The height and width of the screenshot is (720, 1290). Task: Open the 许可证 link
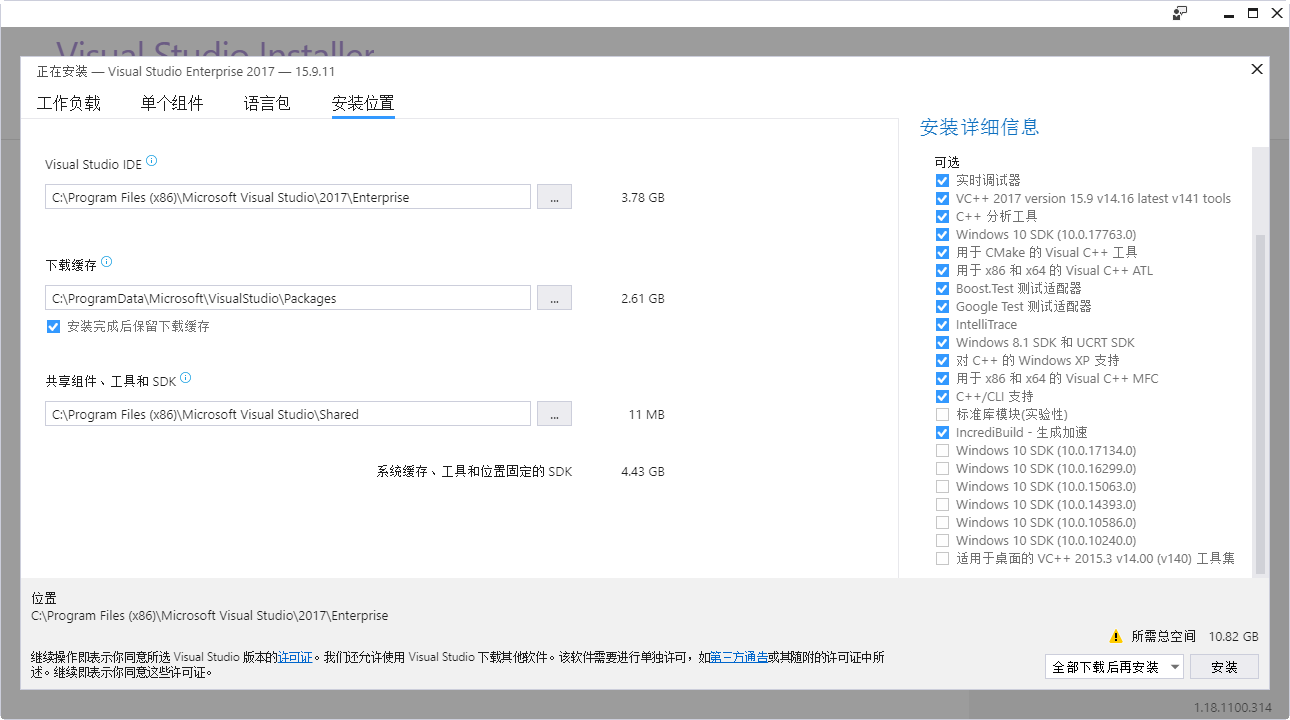tap(295, 657)
